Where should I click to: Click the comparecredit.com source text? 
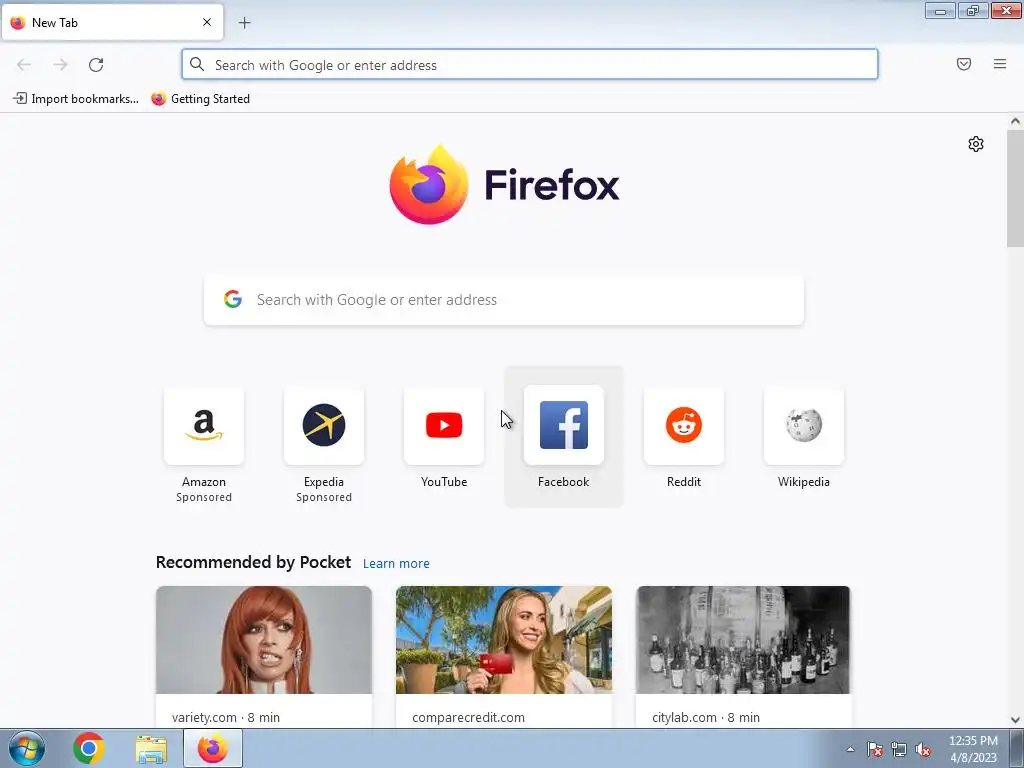468,717
